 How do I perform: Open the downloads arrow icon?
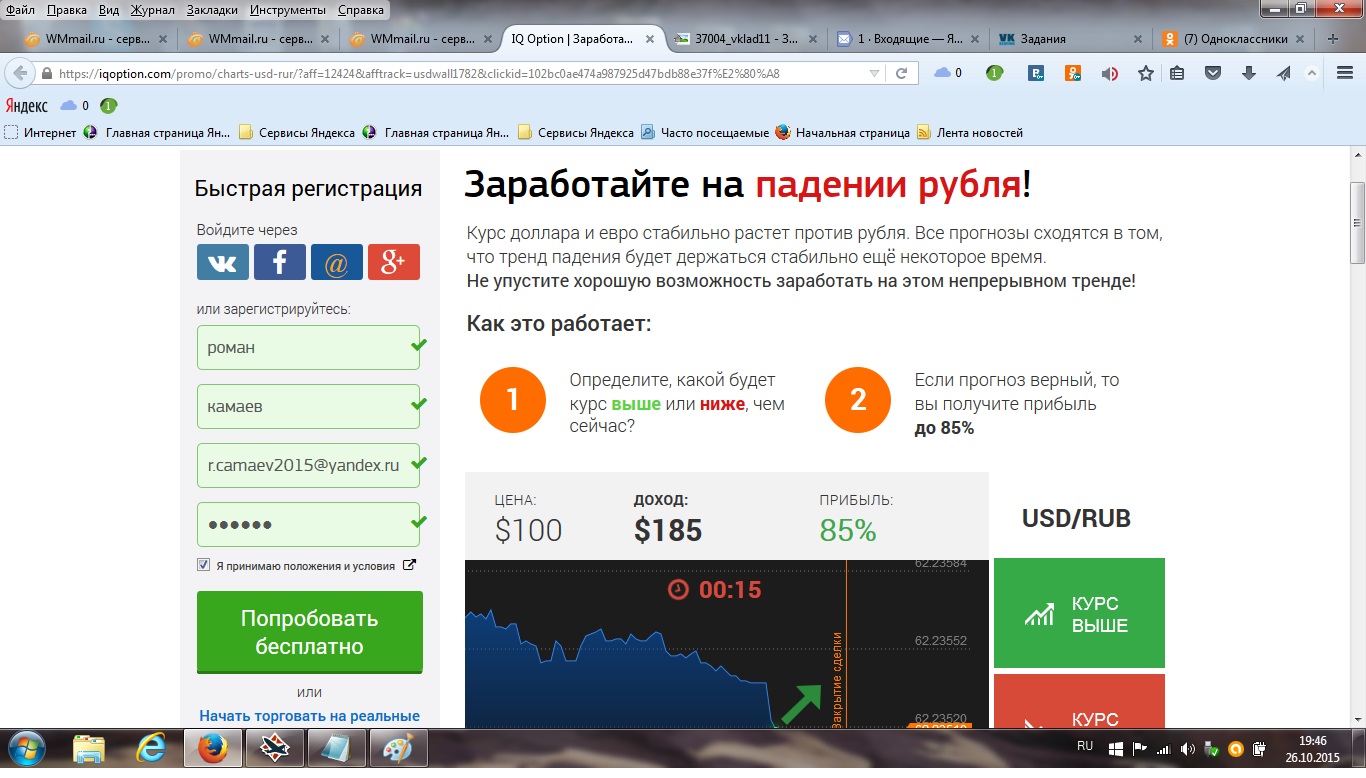(1249, 73)
